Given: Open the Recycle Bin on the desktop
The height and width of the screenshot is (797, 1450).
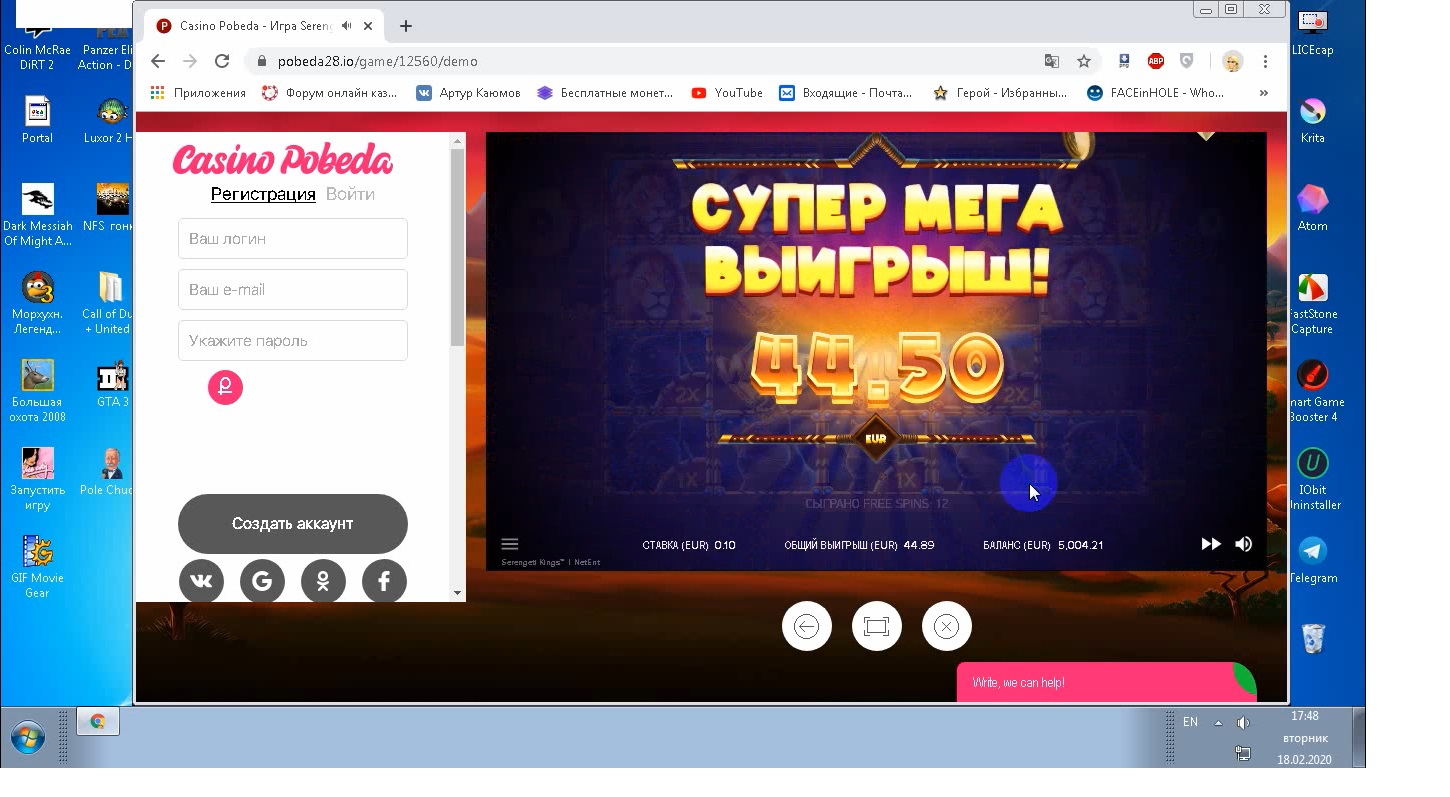Looking at the screenshot, I should point(1313,638).
